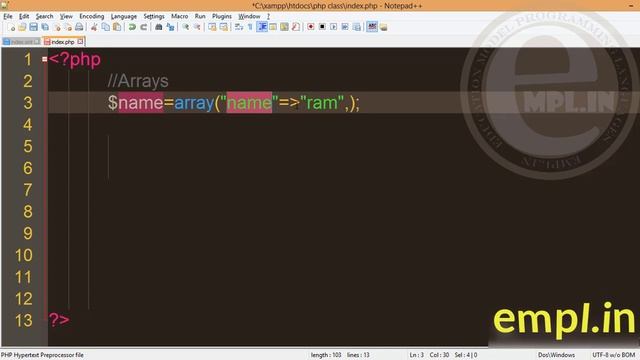Paste clipboard using the Paste icon
This screenshot has width=640, height=360.
click(x=117, y=27)
